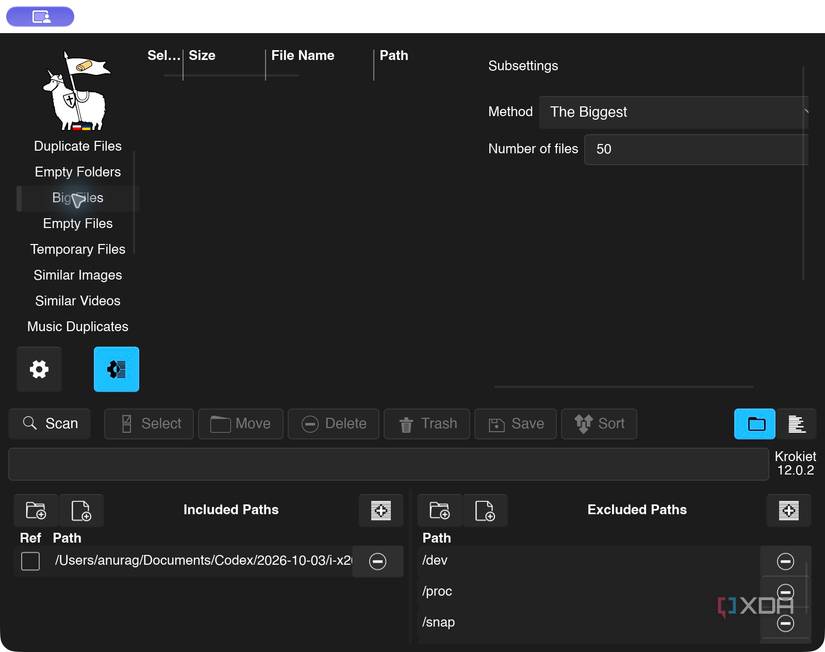
Task: Switch to Similar Images tool
Action: [78, 275]
